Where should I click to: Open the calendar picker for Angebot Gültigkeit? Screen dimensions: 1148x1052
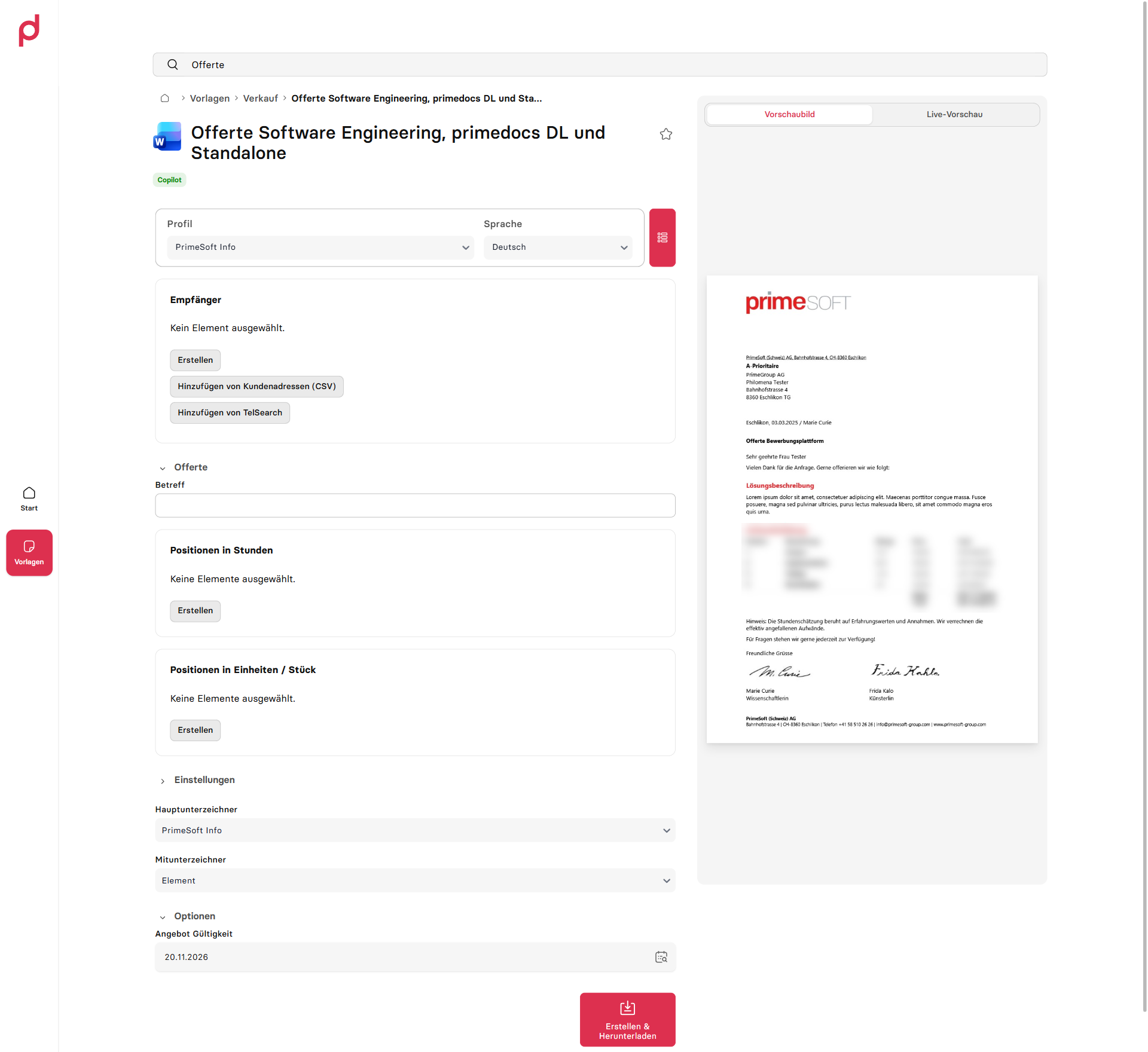coord(661,957)
